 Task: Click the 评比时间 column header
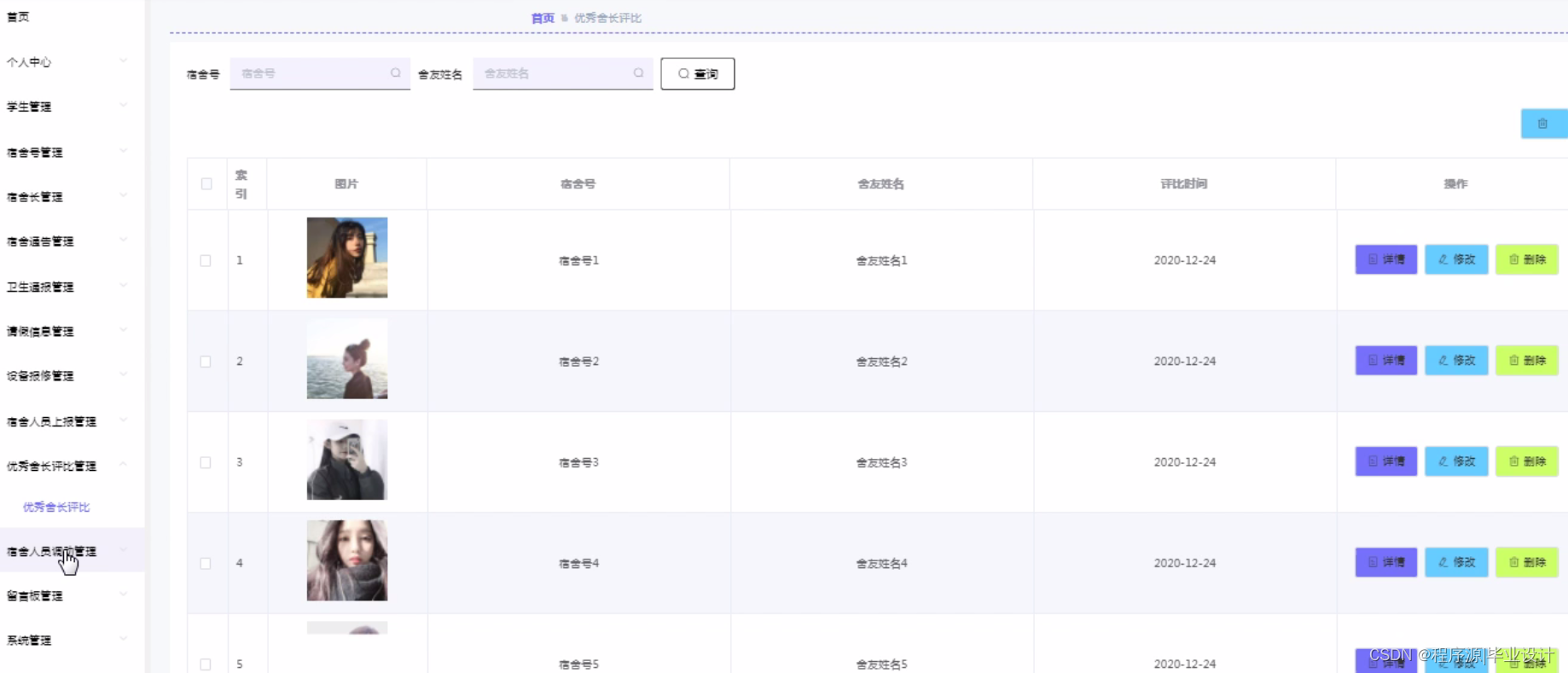(x=1184, y=183)
